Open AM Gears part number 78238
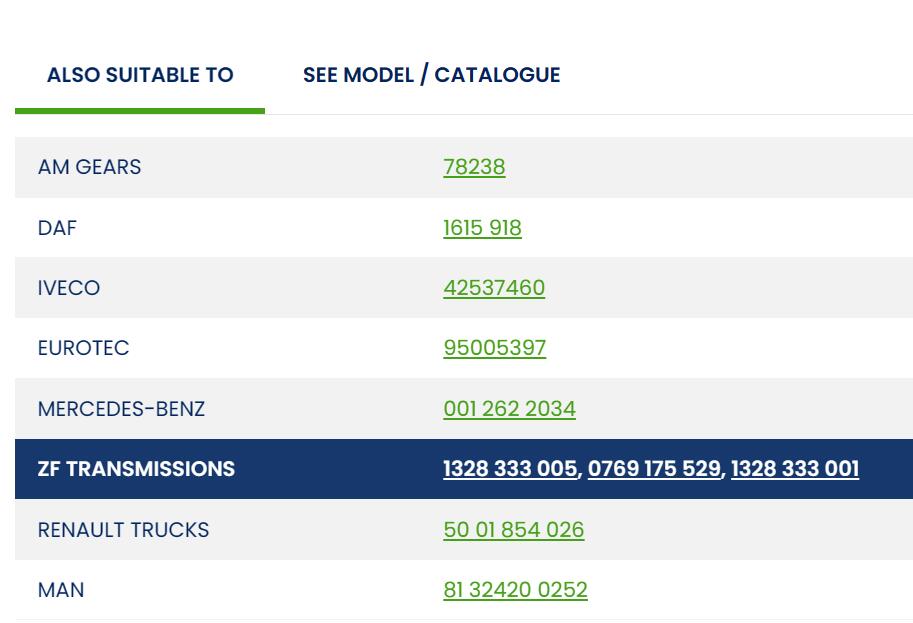The width and height of the screenshot is (913, 623). click(x=474, y=167)
